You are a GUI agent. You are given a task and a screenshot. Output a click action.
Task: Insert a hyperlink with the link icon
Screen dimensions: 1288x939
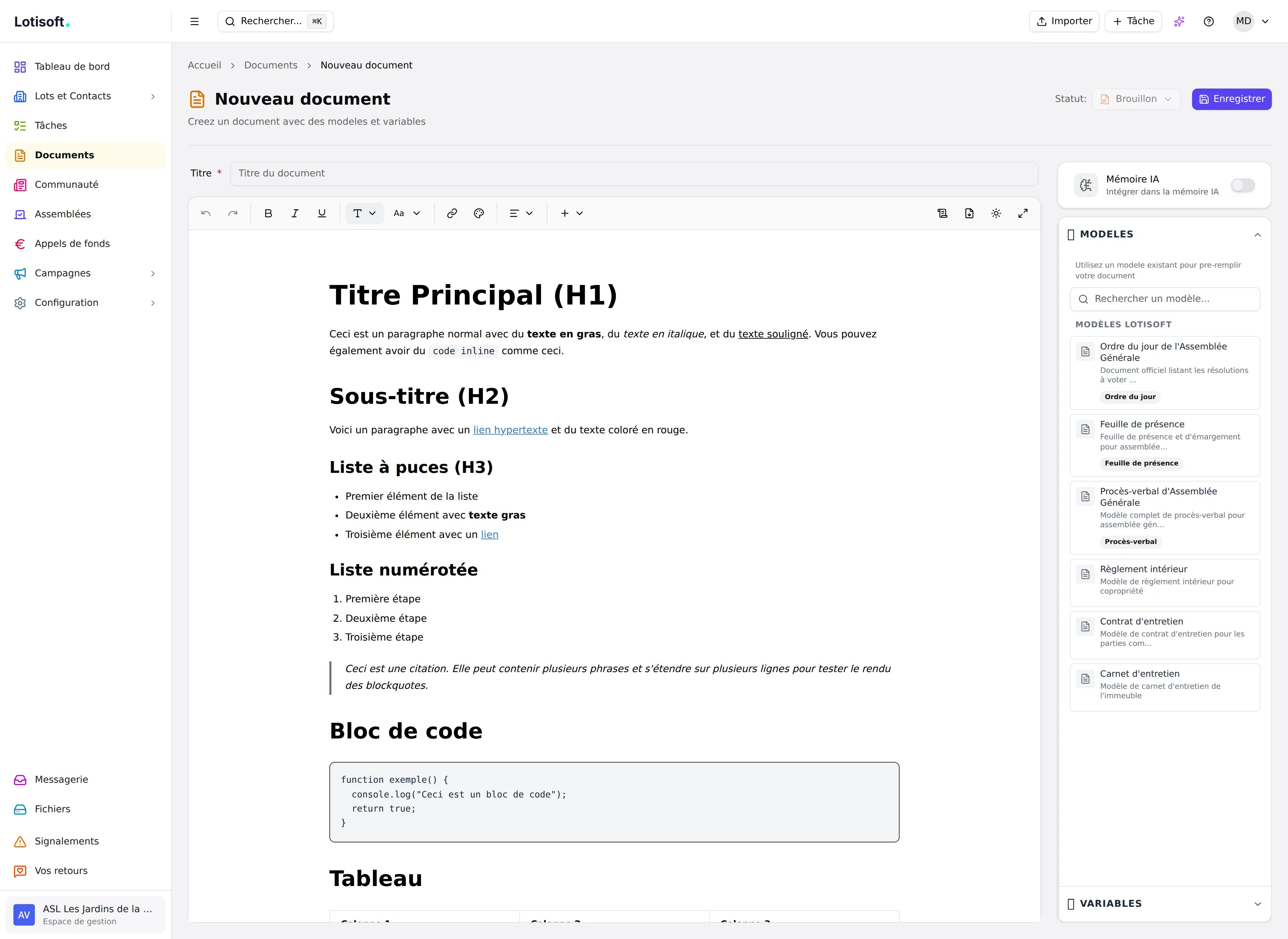pyautogui.click(x=452, y=213)
